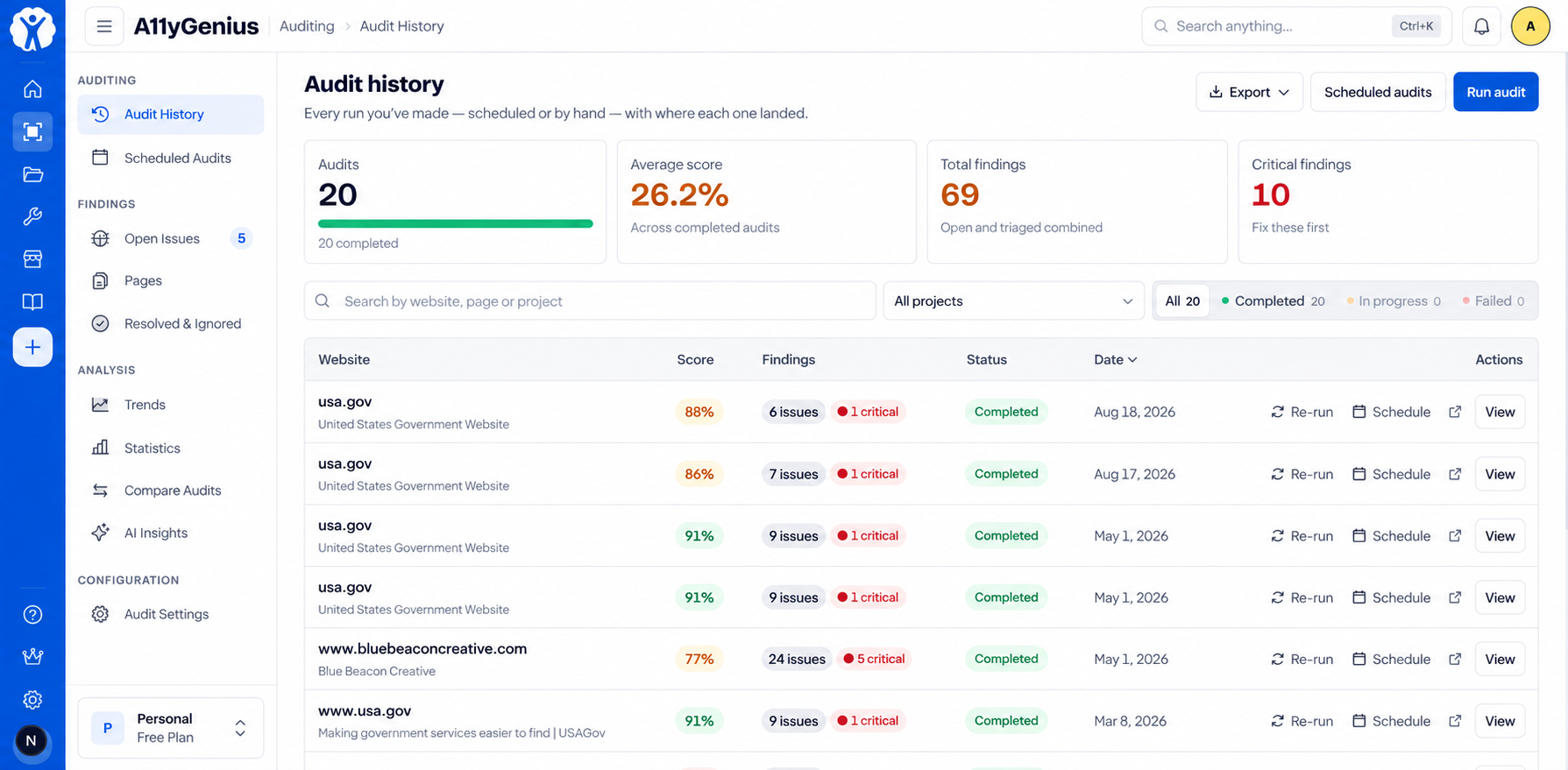The height and width of the screenshot is (770, 1568).
Task: Select the All 20 filter tab
Action: (x=1182, y=301)
